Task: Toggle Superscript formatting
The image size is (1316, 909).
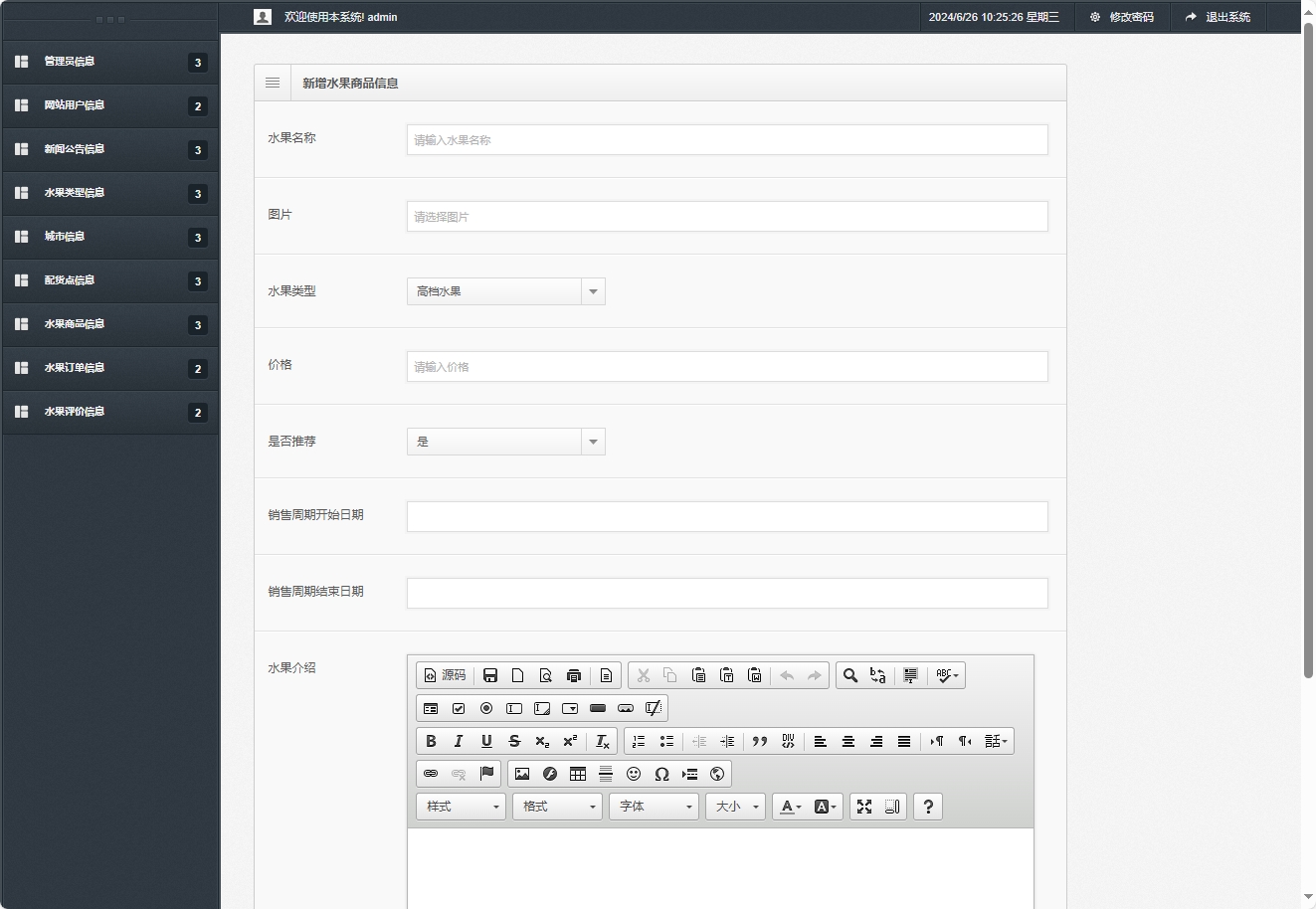Action: coord(570,741)
